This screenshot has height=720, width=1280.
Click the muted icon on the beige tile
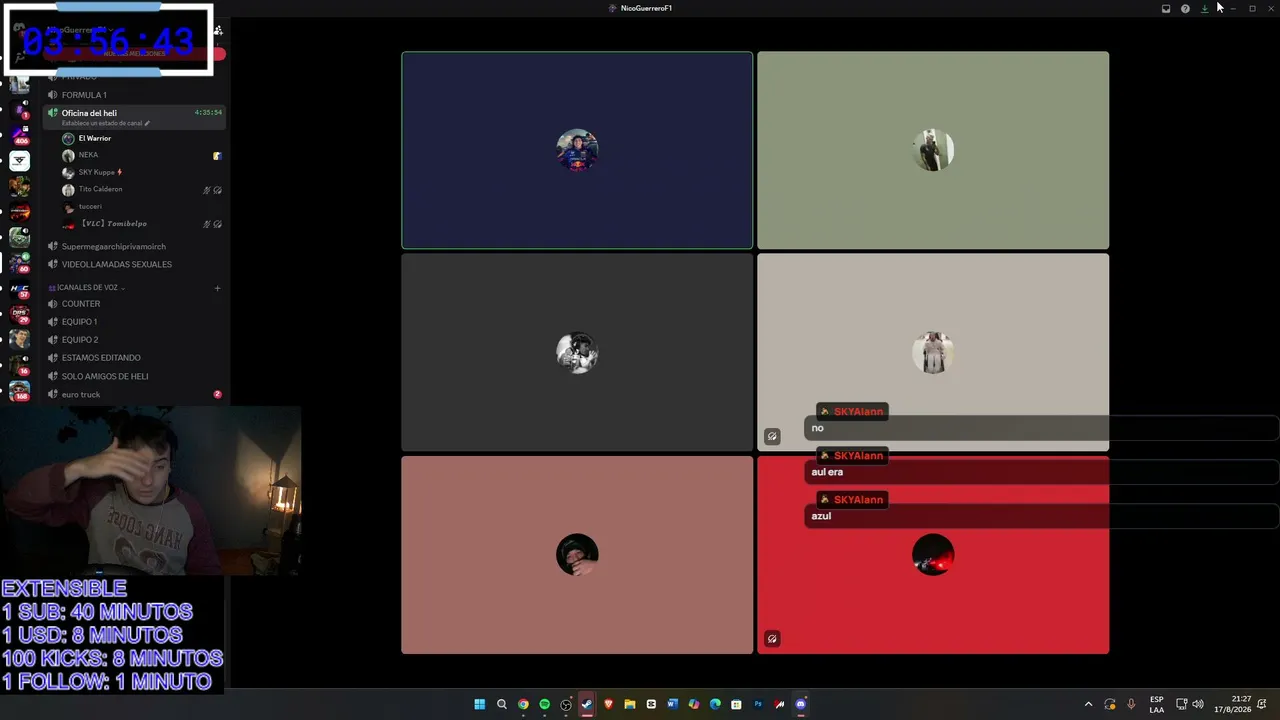(x=772, y=436)
